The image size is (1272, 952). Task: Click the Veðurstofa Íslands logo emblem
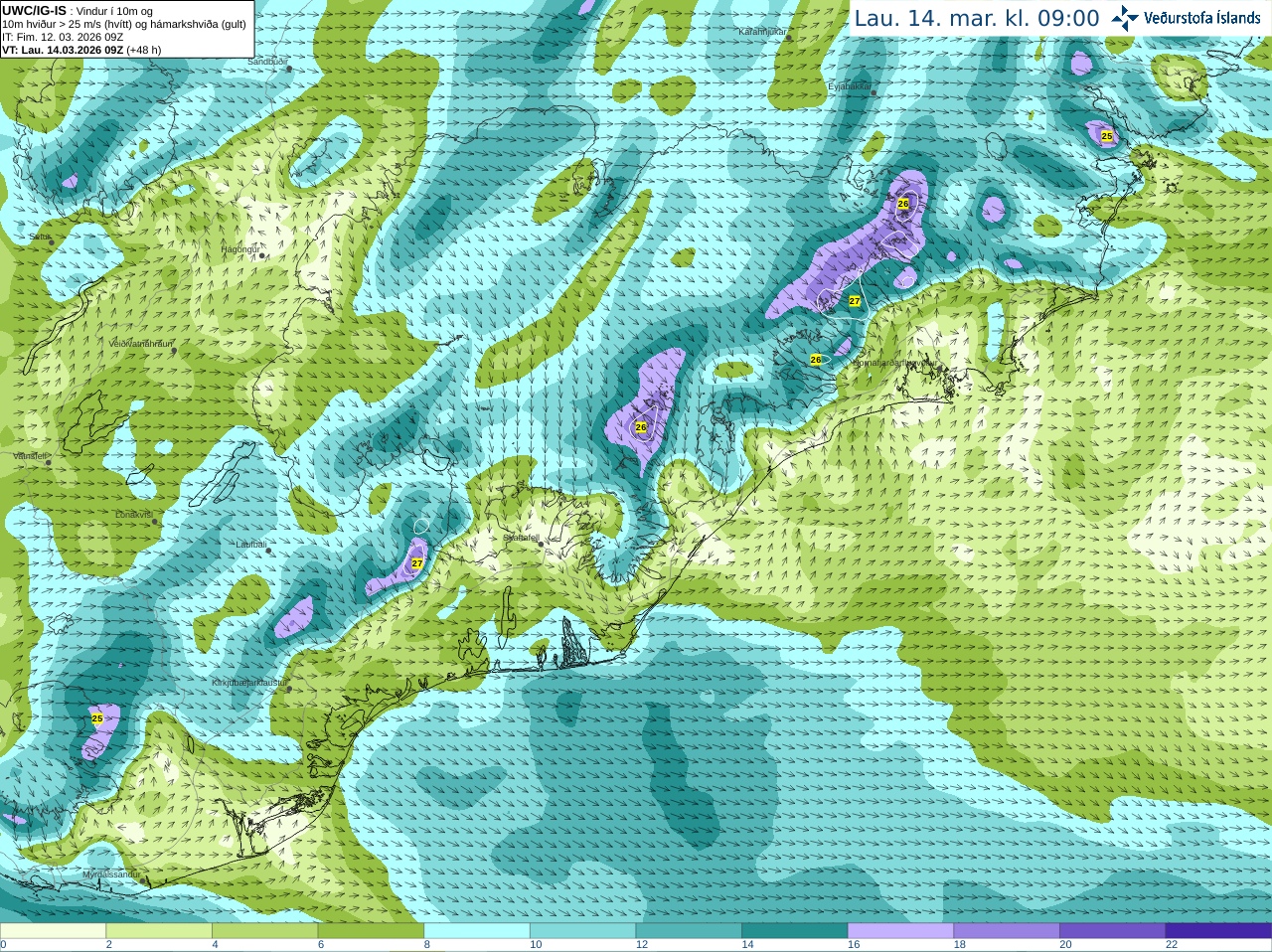(1125, 18)
